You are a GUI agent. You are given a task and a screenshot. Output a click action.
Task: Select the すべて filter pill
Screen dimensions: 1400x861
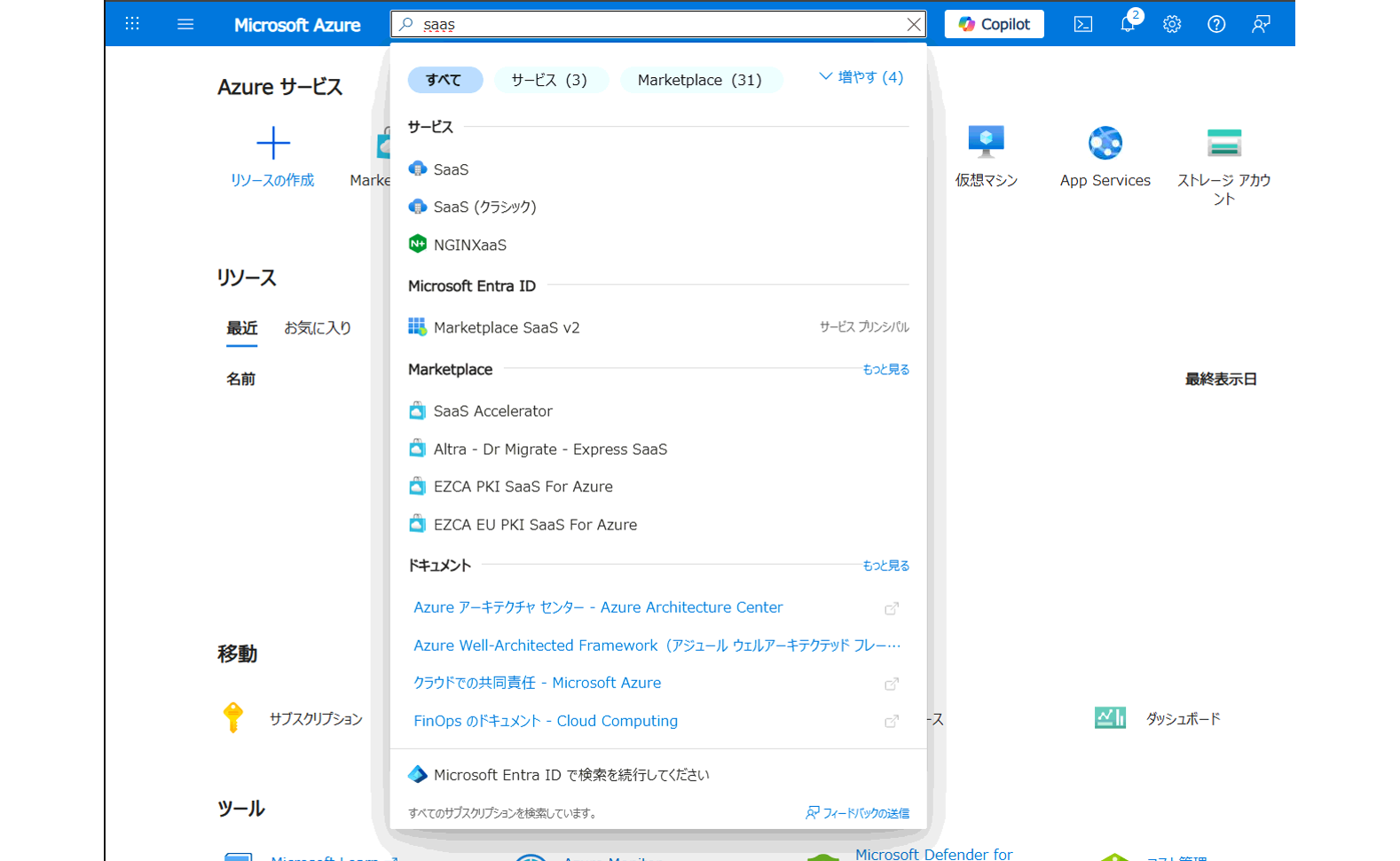444,80
